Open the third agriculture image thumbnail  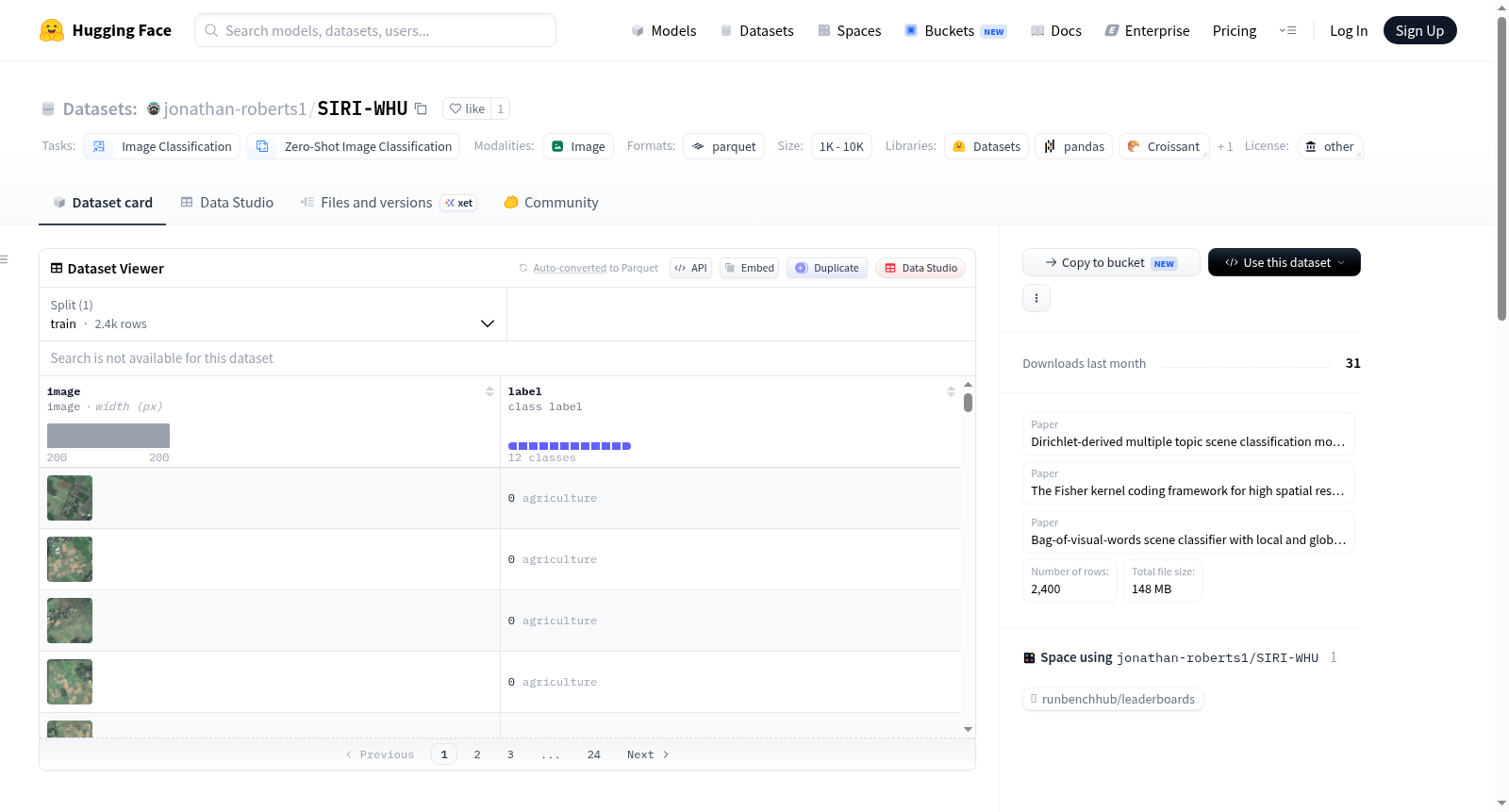coord(70,621)
